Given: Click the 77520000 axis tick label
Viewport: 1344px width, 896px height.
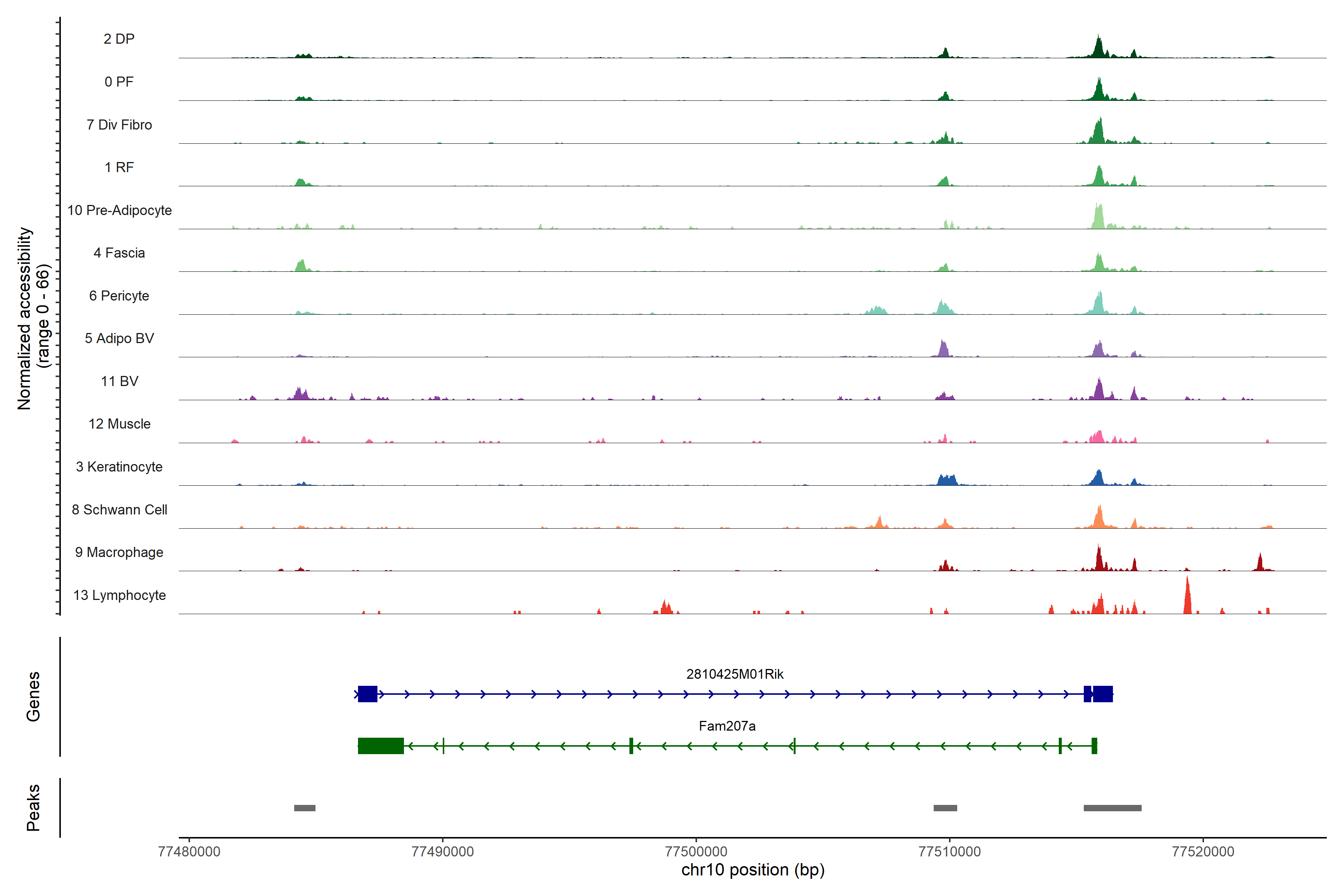Looking at the screenshot, I should point(1203,852).
